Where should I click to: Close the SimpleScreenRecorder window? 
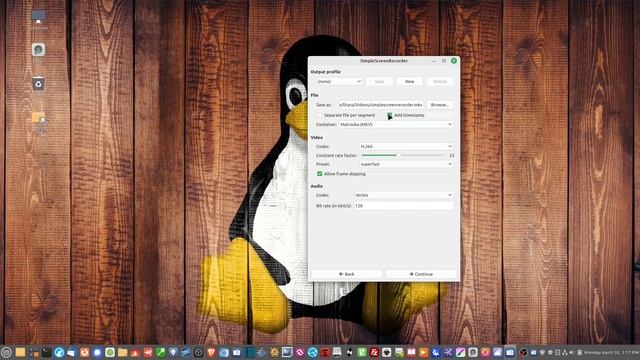click(454, 61)
